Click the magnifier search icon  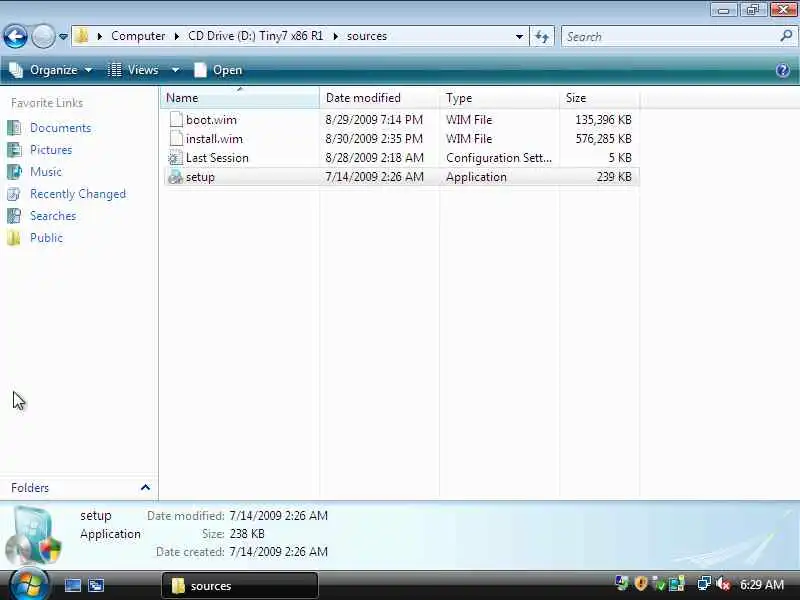pos(786,36)
